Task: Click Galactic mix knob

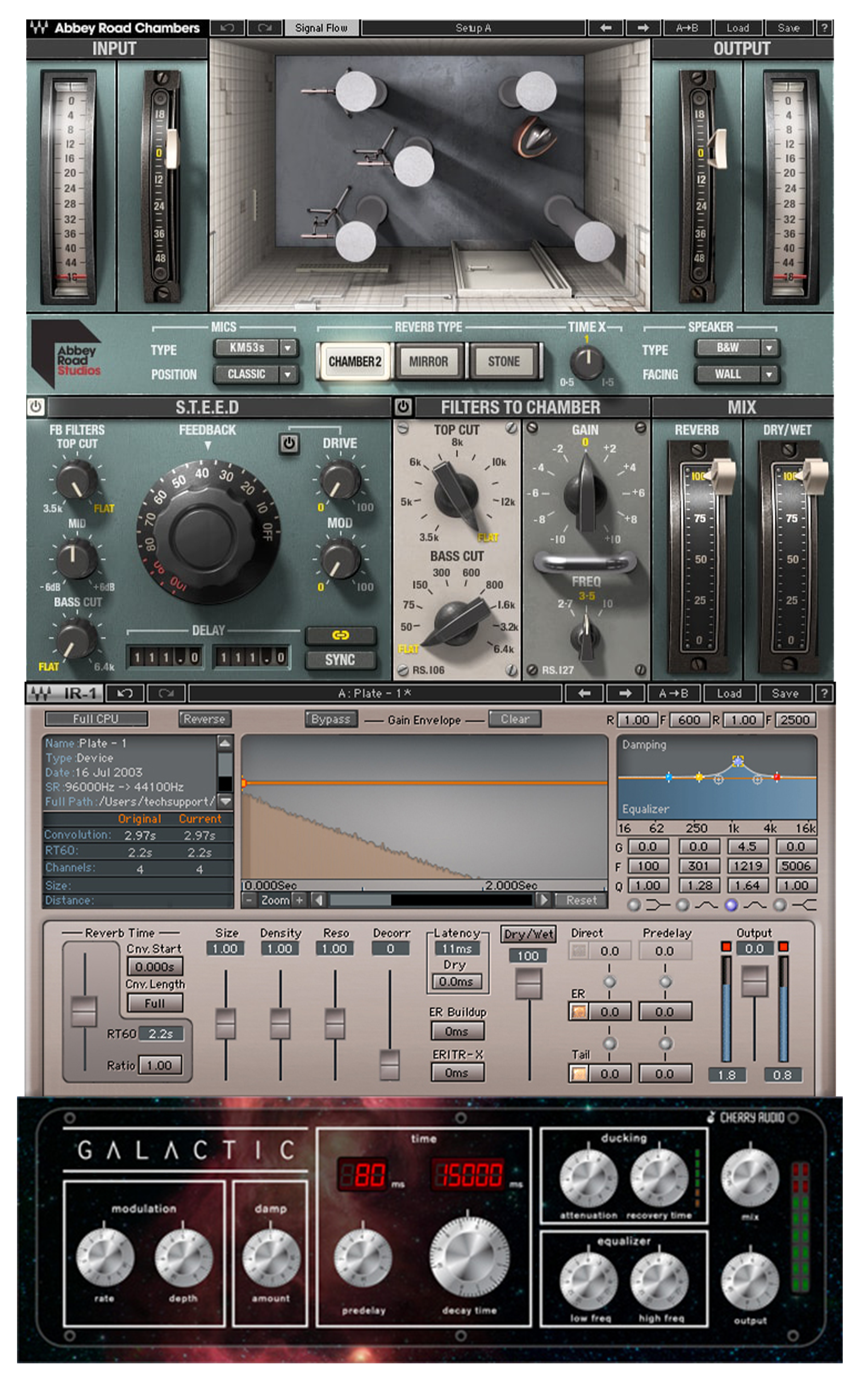Action: tap(750, 1178)
